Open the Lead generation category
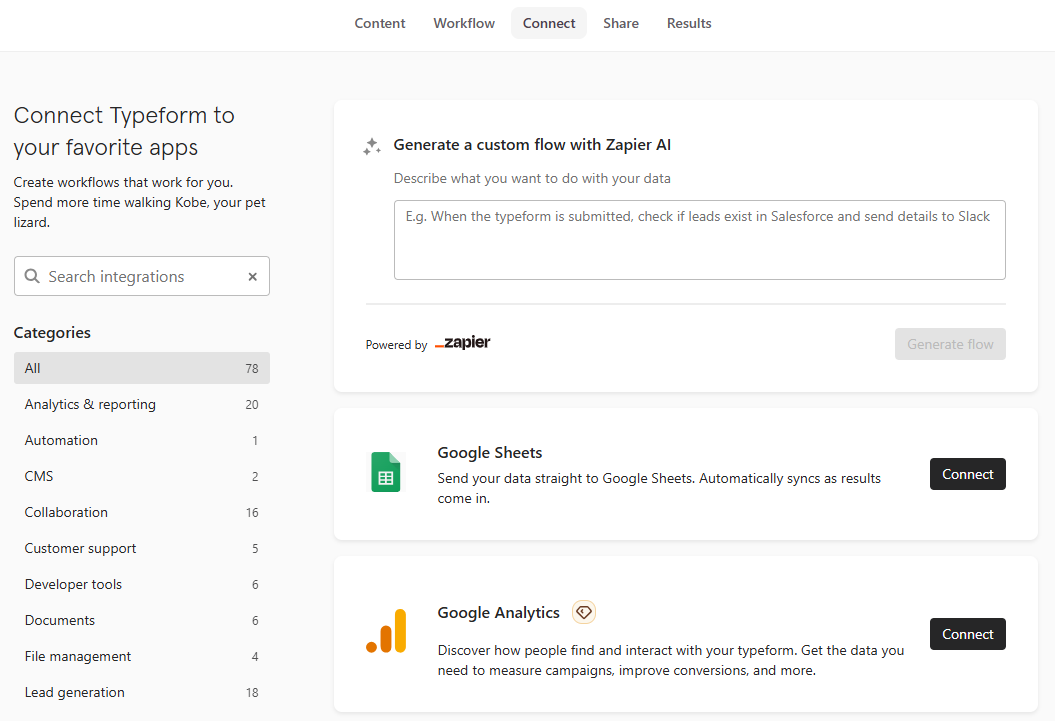The height and width of the screenshot is (721, 1055). pyautogui.click(x=142, y=692)
